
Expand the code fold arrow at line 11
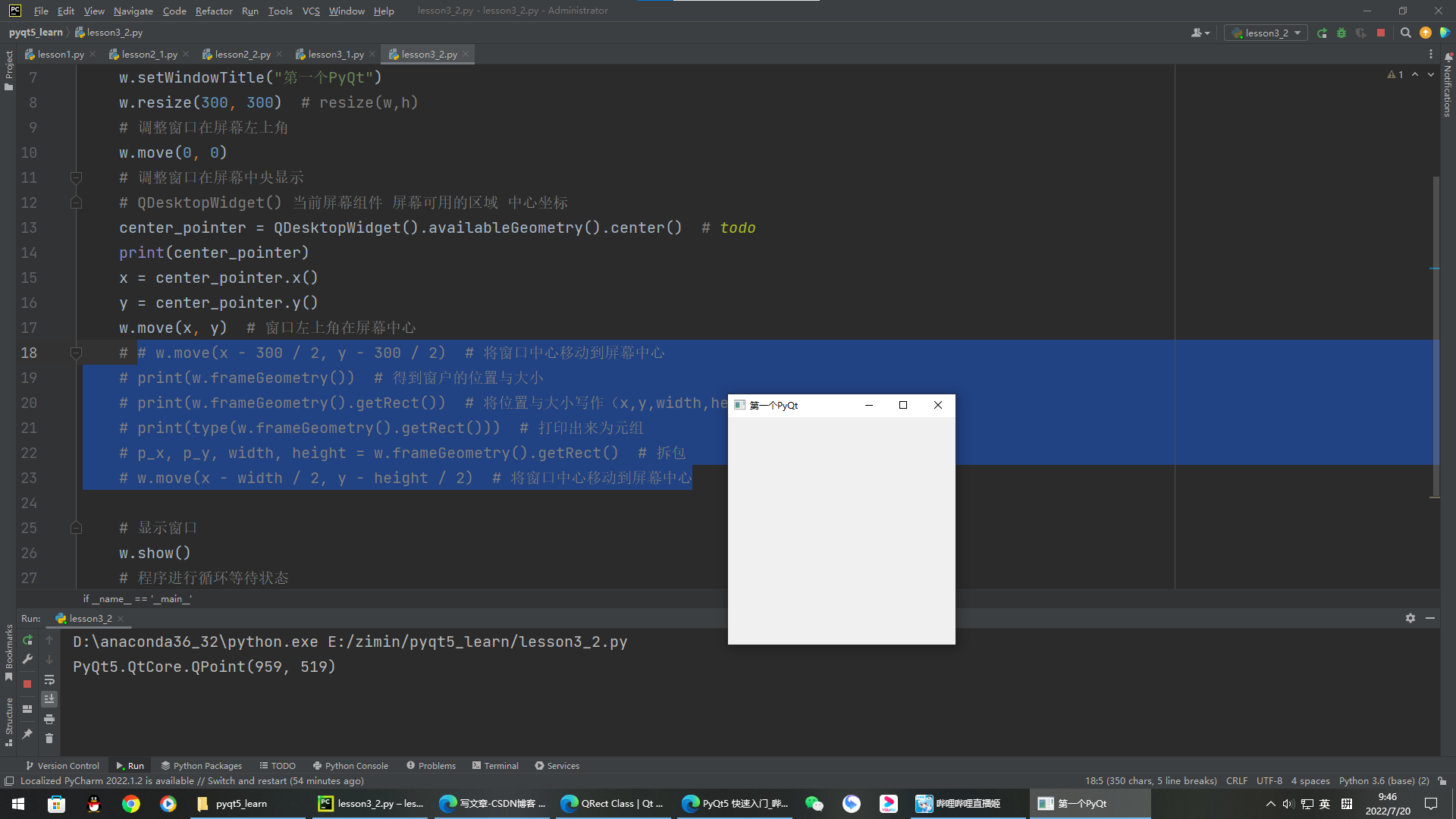coord(76,177)
